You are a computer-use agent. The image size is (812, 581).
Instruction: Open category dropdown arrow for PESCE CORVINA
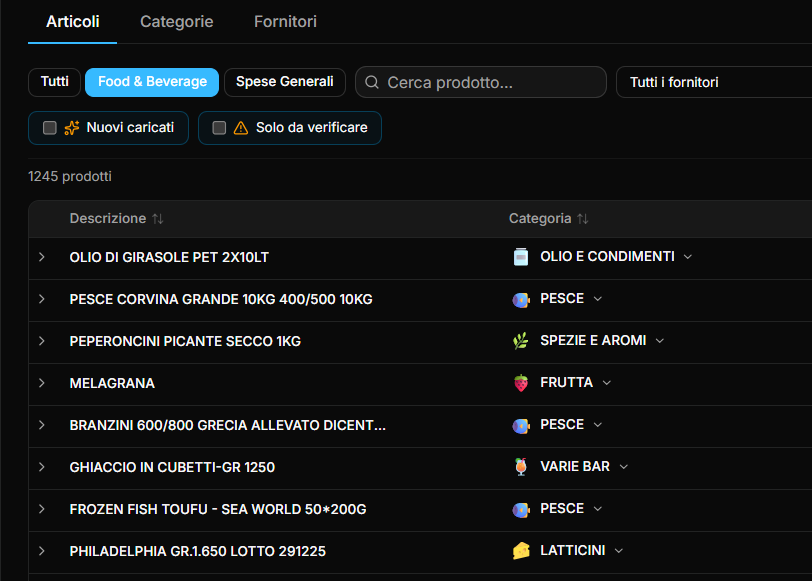click(598, 299)
